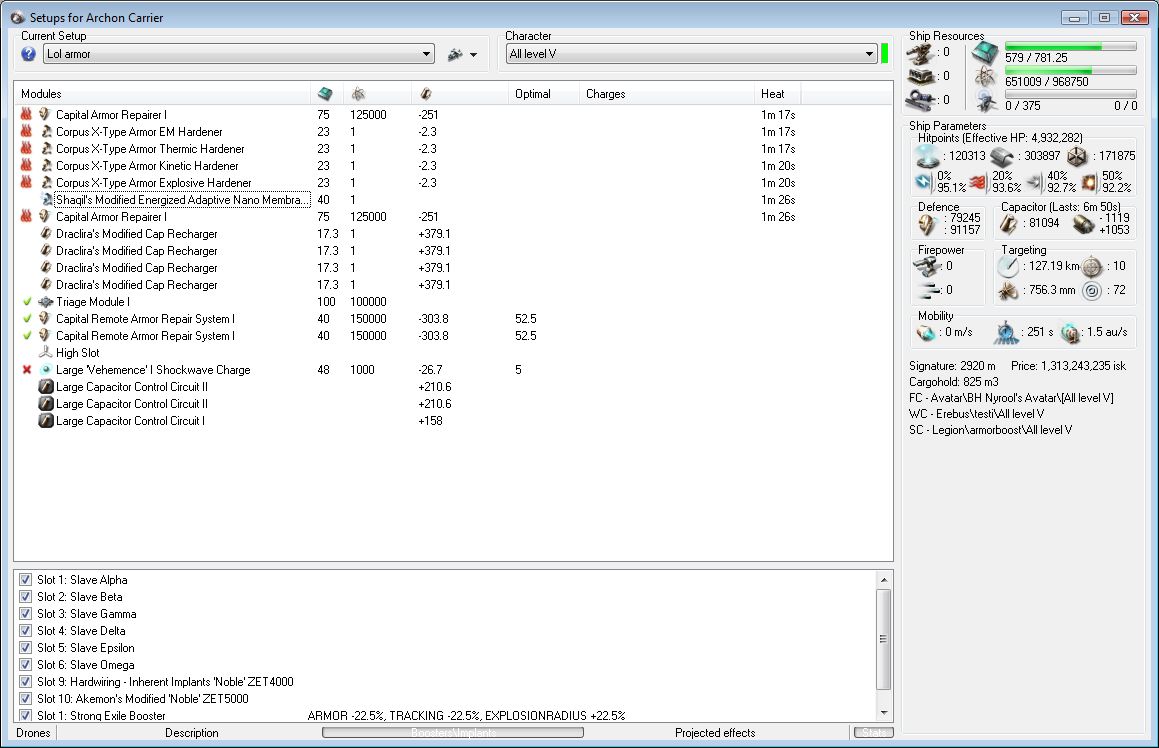Viewport: 1159px width, 748px height.
Task: Open the Character 'All level V' dropdown
Action: point(691,54)
